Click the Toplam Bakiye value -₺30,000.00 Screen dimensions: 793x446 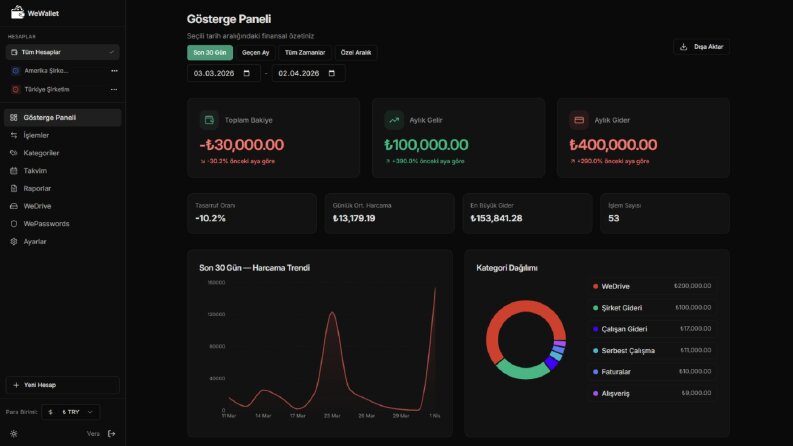(x=242, y=145)
